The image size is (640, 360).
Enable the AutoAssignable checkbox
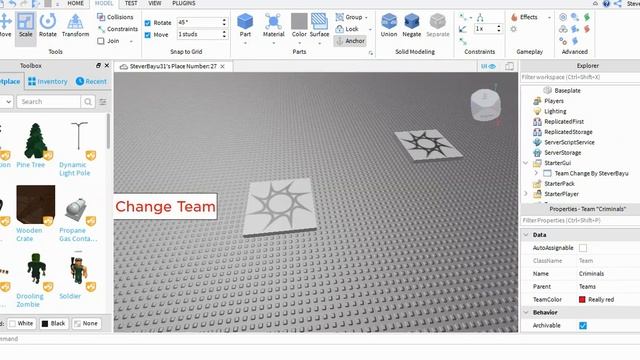coord(583,248)
